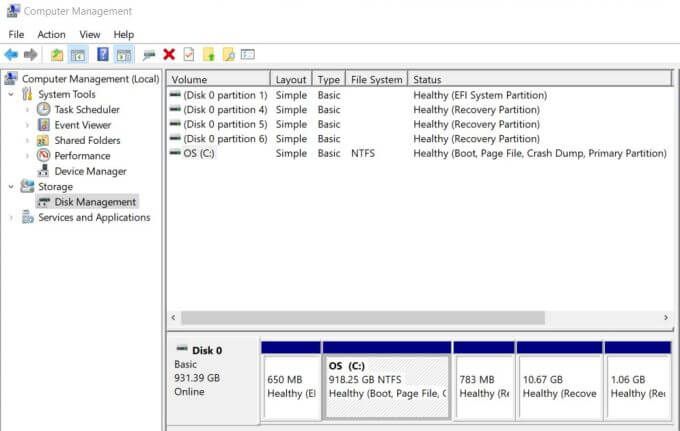Toggle Show/Hide Console Tree icon
680x431 pixels.
pos(78,55)
